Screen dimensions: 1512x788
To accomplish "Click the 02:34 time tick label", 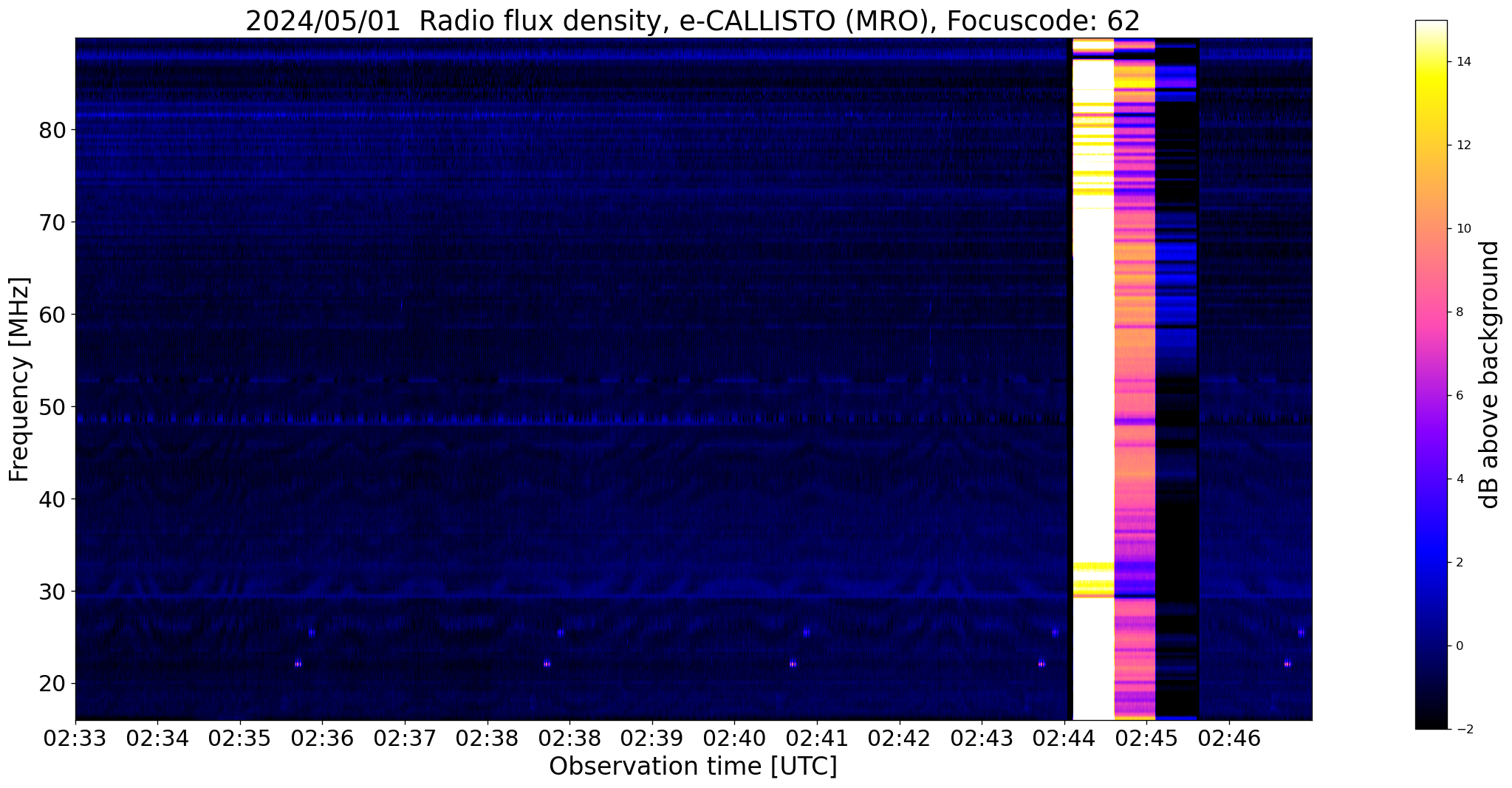I will 158,737.
